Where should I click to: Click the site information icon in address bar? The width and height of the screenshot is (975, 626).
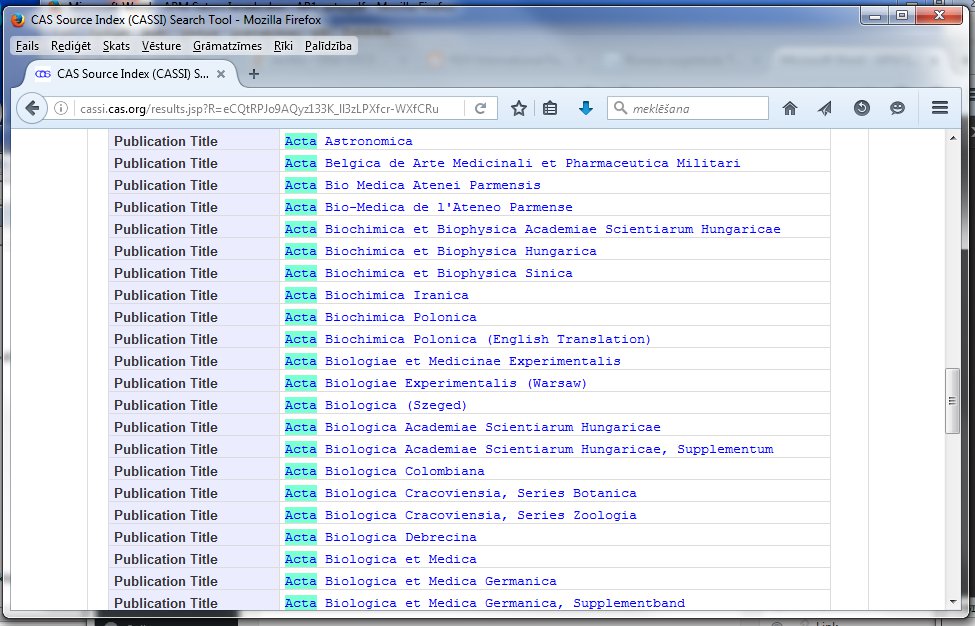click(x=62, y=108)
